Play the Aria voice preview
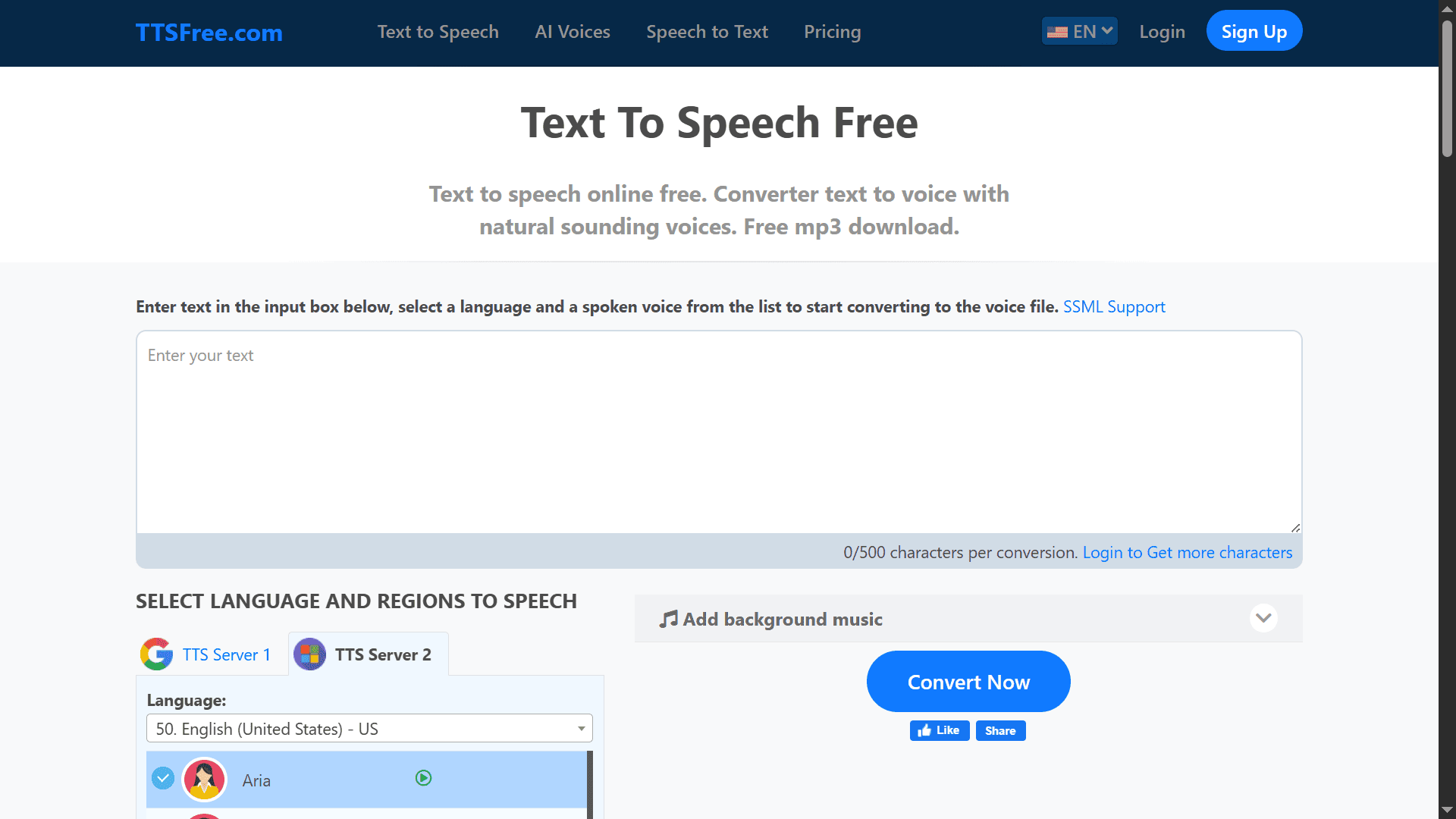 pos(423,778)
